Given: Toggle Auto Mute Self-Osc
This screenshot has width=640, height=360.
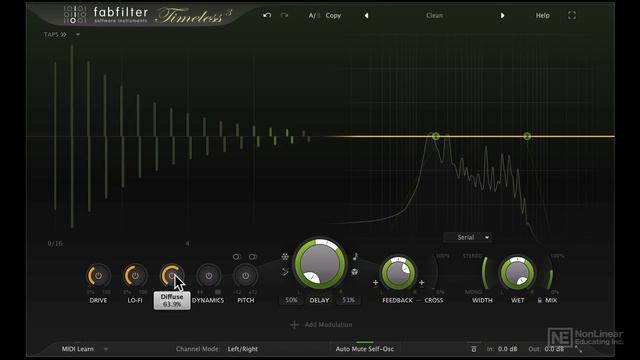Looking at the screenshot, I should [x=364, y=349].
